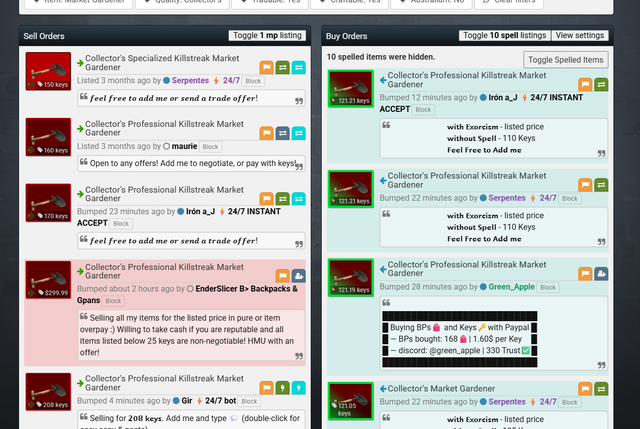Screen dimensions: 640x429
Task: Report the 150 keys Serpentes sell listing
Action: pos(267,67)
